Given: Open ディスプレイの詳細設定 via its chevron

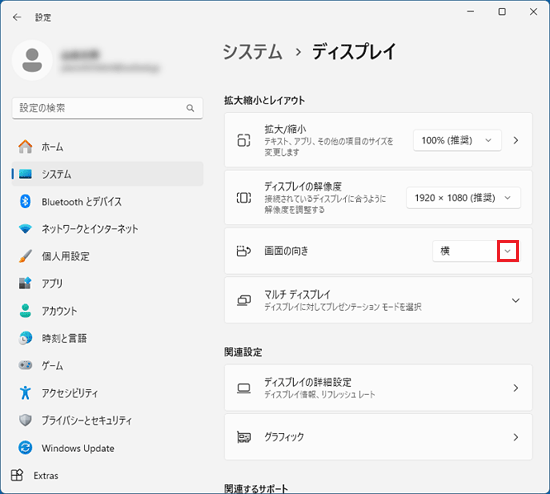Looking at the screenshot, I should [x=516, y=388].
